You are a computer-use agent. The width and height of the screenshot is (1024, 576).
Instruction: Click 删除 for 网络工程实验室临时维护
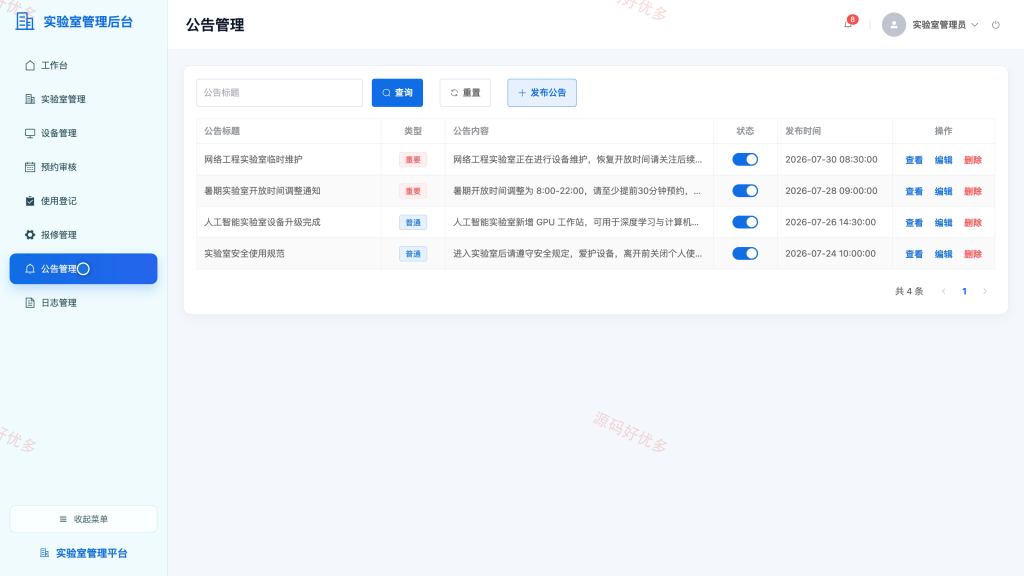pyautogui.click(x=973, y=160)
